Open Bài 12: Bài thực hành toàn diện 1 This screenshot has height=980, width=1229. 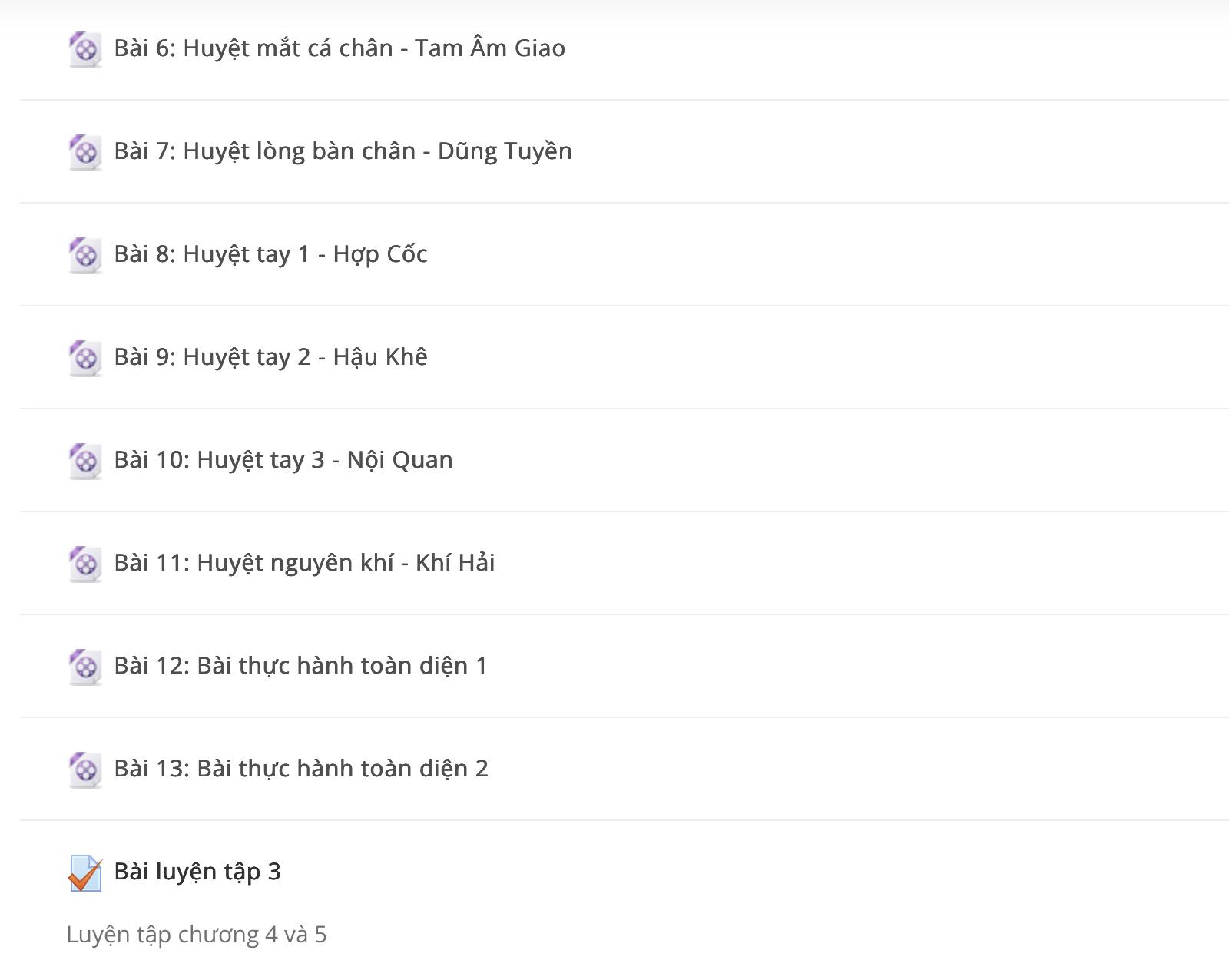pos(300,666)
